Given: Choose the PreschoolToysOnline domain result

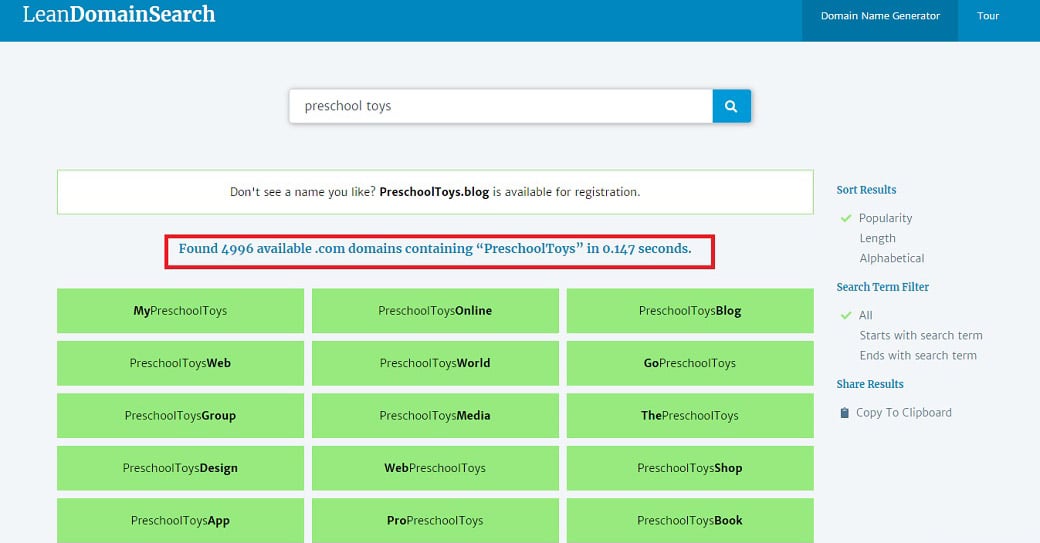Looking at the screenshot, I should click(x=435, y=311).
